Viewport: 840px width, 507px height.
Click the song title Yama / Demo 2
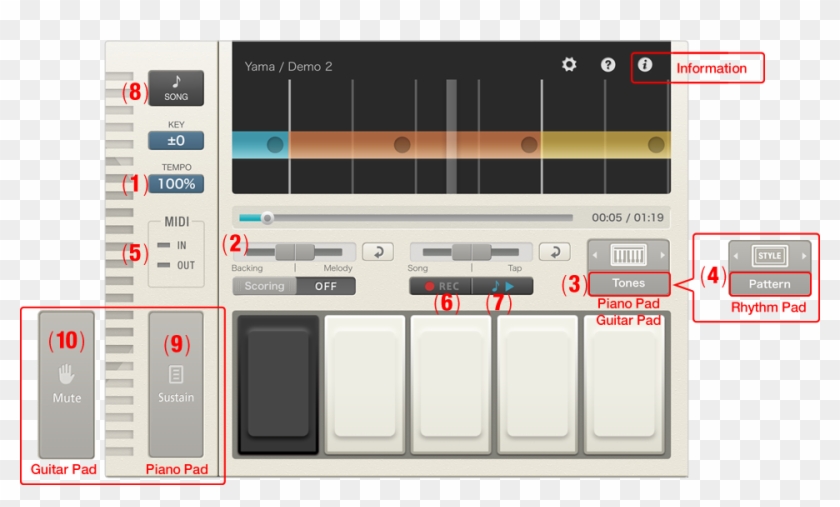[x=288, y=66]
